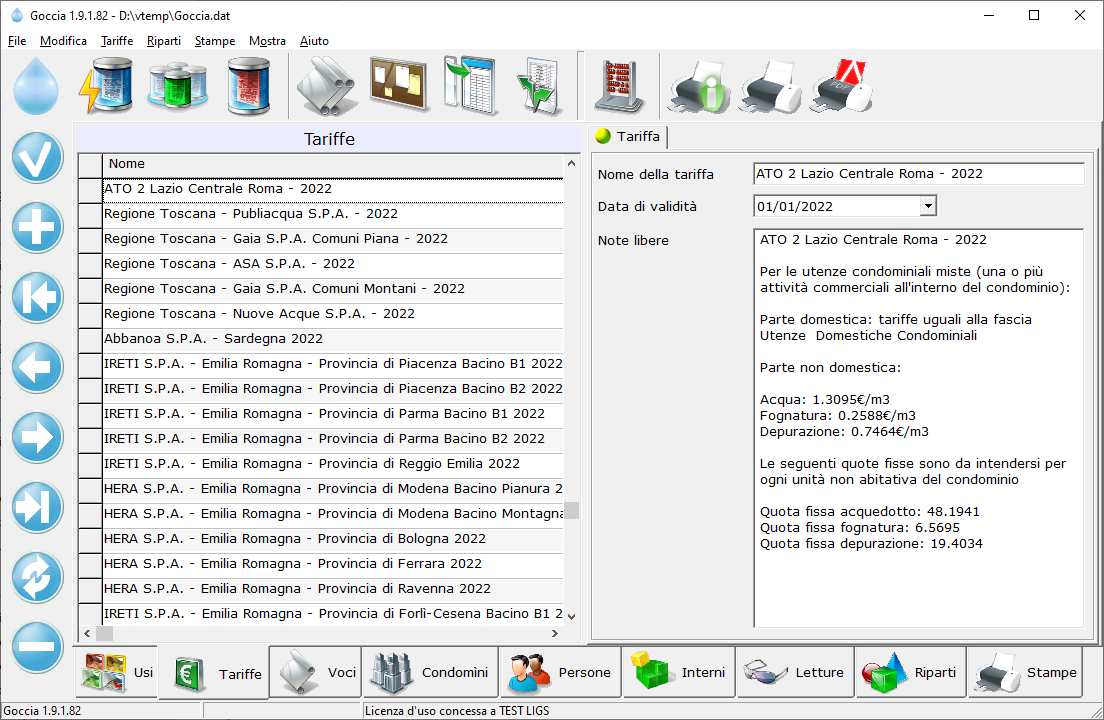Image resolution: width=1104 pixels, height=720 pixels.
Task: Open the red abacus toolbar icon
Action: pos(618,87)
